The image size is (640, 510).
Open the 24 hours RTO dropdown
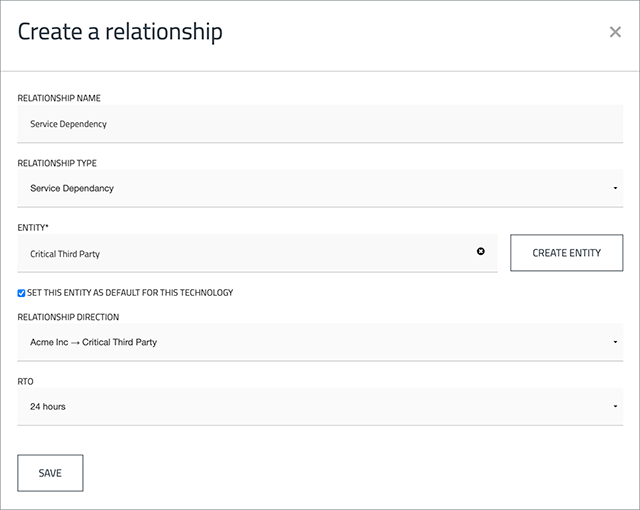point(320,406)
